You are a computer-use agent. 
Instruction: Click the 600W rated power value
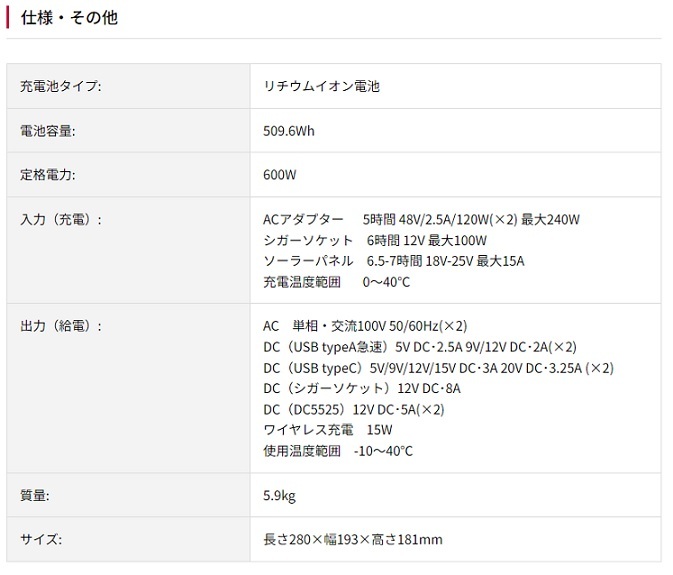click(280, 175)
